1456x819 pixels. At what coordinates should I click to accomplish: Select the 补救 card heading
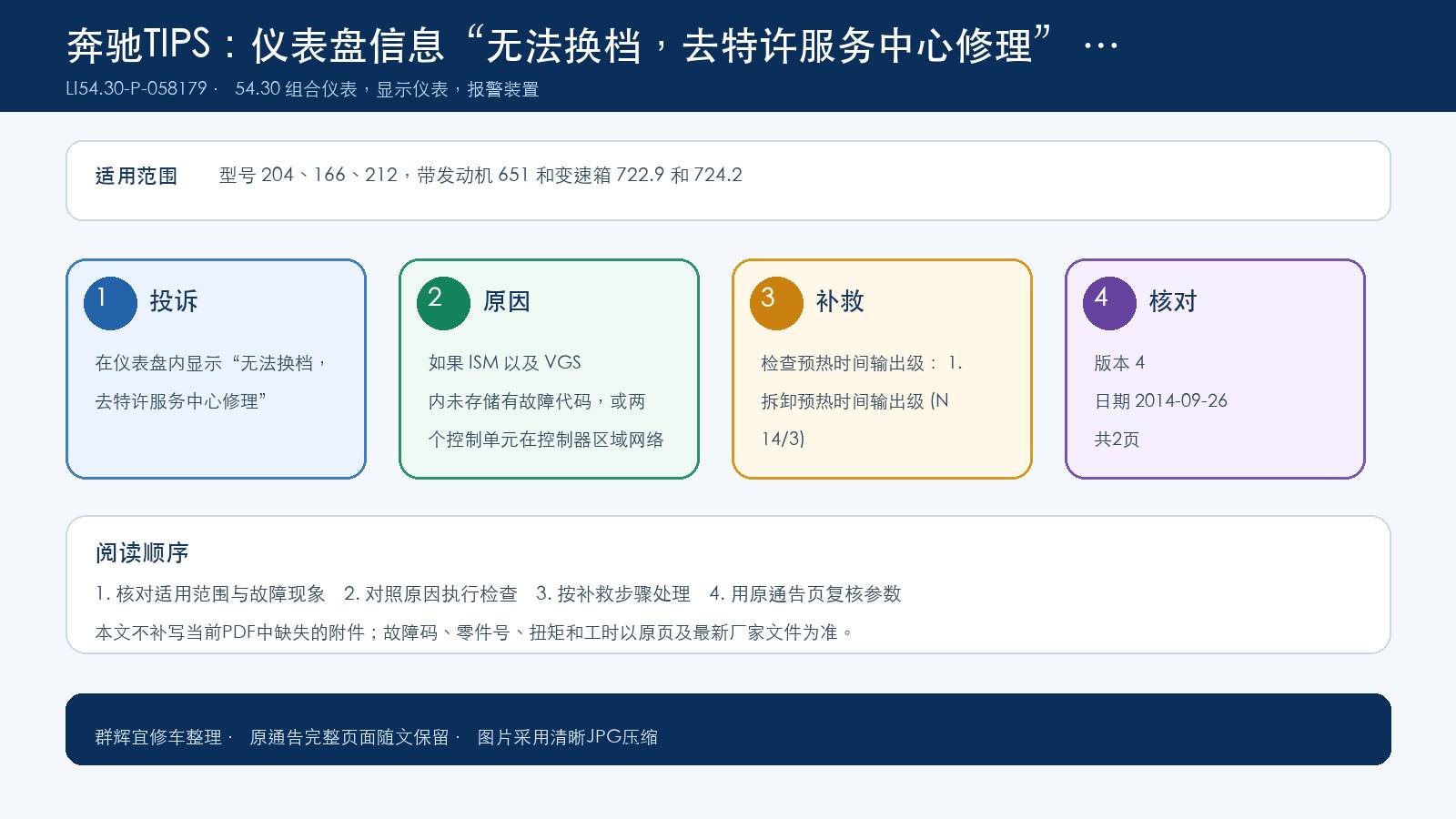point(840,301)
